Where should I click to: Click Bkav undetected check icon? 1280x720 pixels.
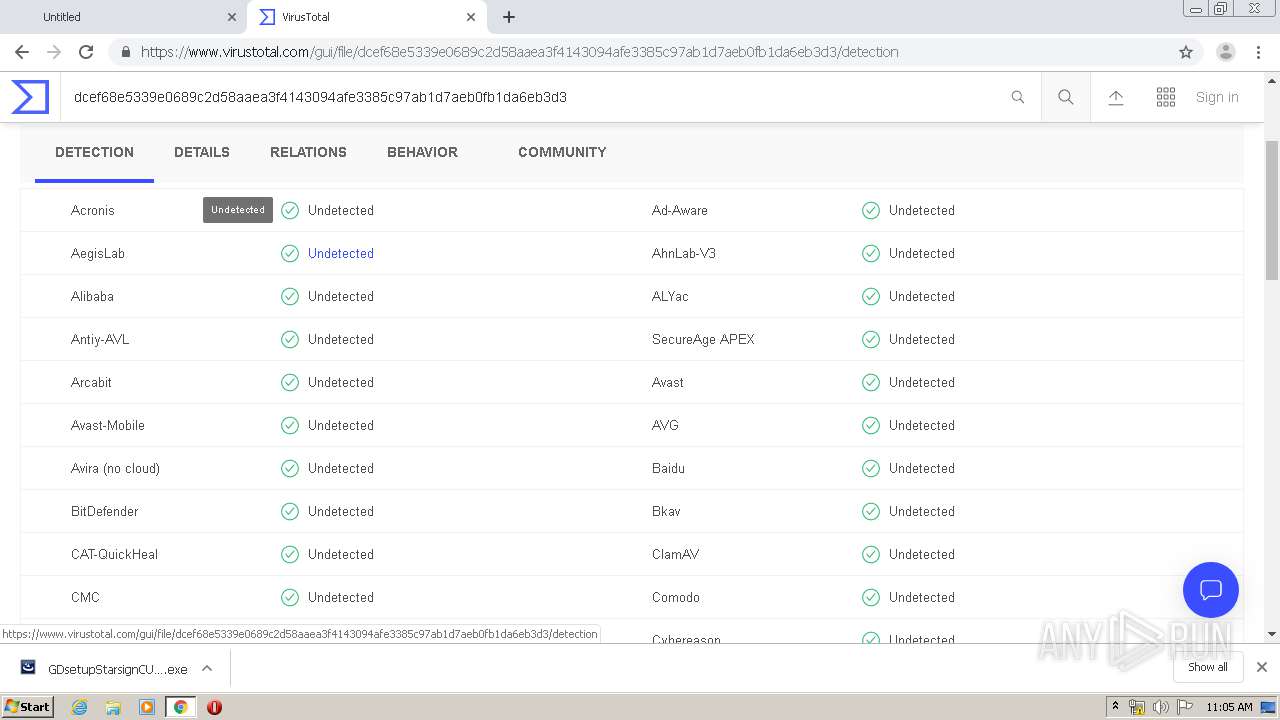click(871, 511)
